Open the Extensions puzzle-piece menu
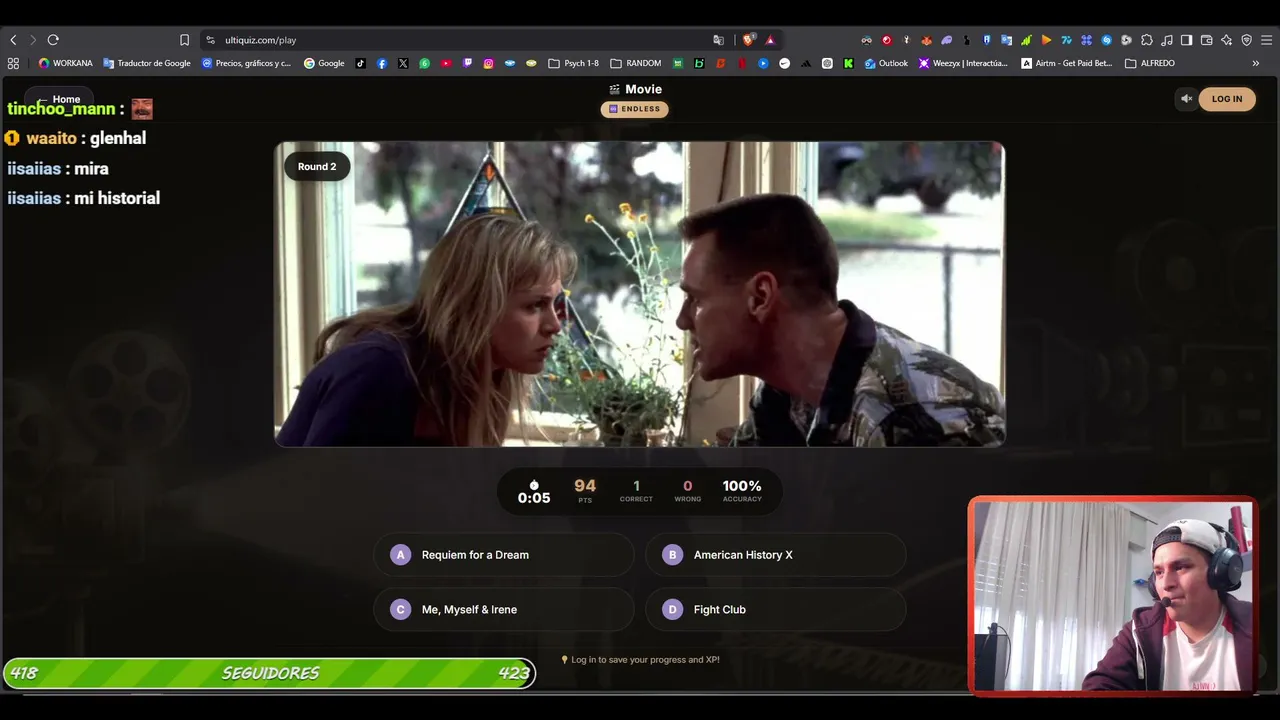 click(x=1146, y=40)
